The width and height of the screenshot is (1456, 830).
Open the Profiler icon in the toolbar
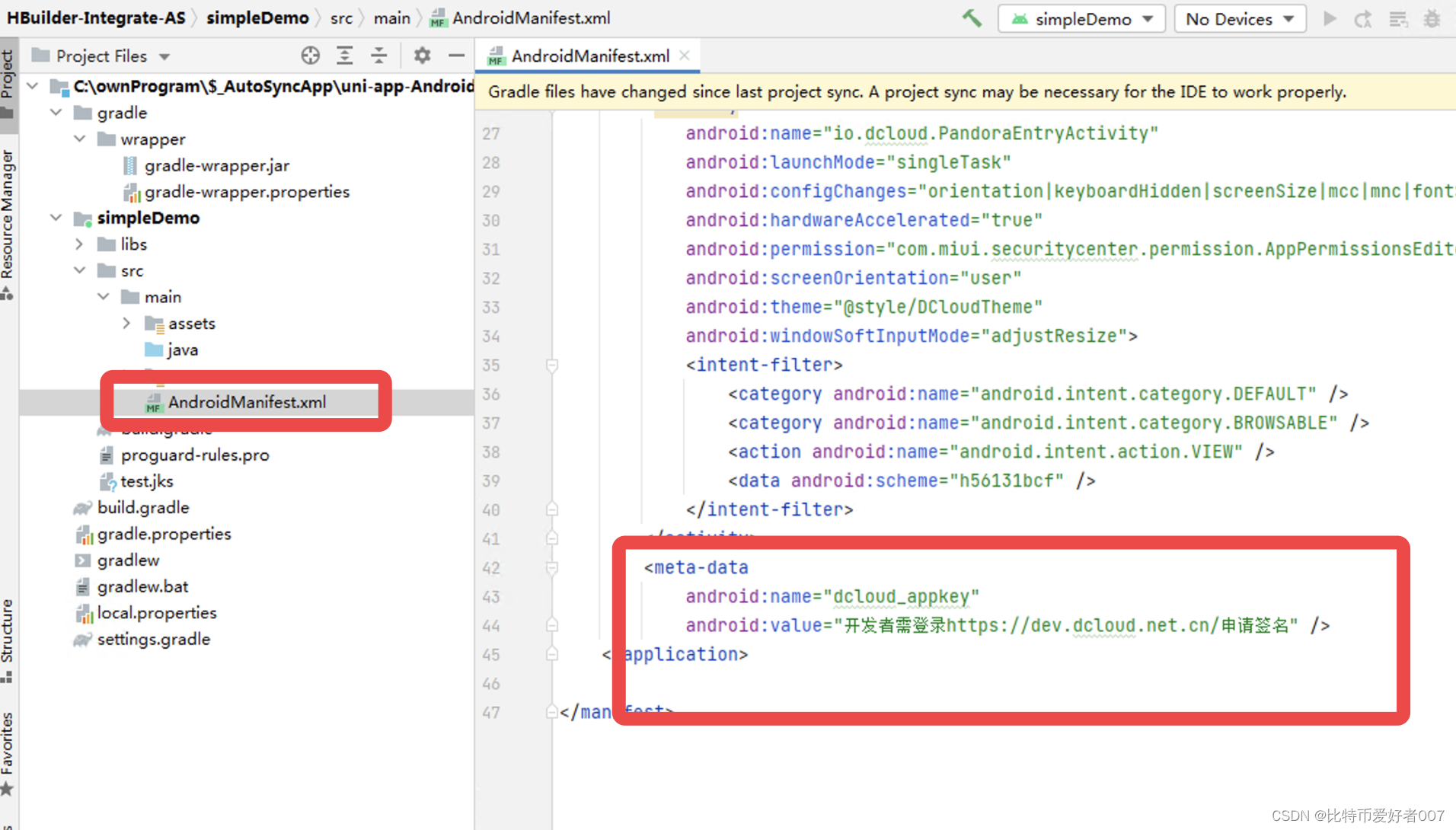pyautogui.click(x=1398, y=18)
